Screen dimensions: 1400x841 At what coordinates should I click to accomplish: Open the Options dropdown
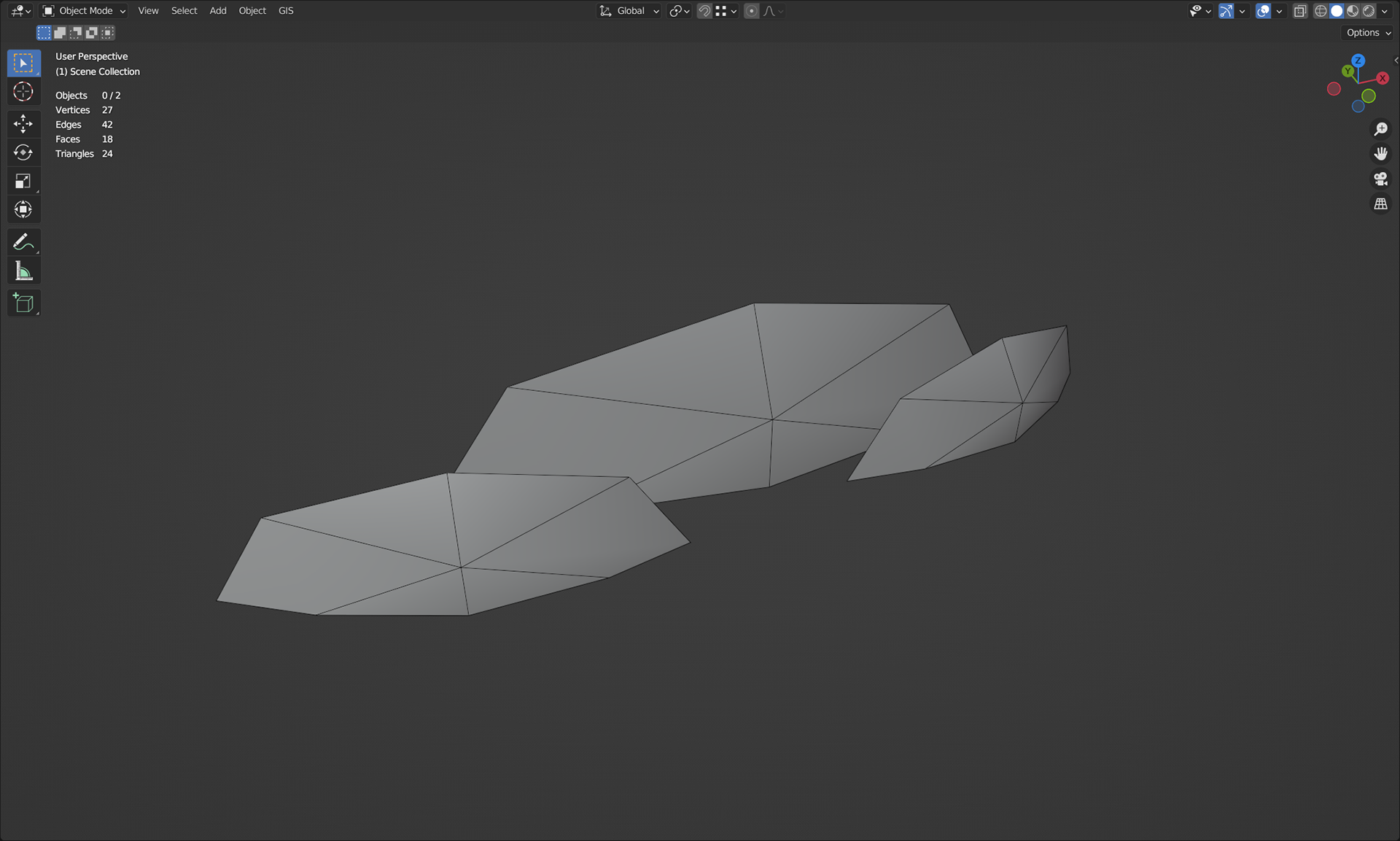coord(1368,33)
